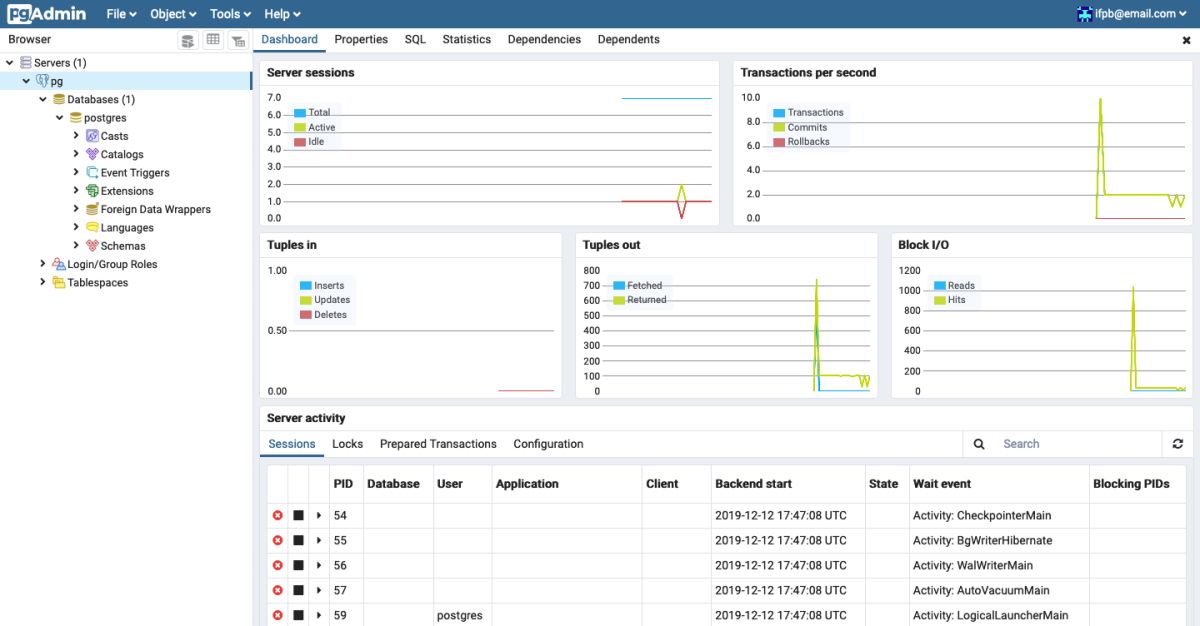
Task: Switch to the Dependencies tab
Action: [544, 40]
